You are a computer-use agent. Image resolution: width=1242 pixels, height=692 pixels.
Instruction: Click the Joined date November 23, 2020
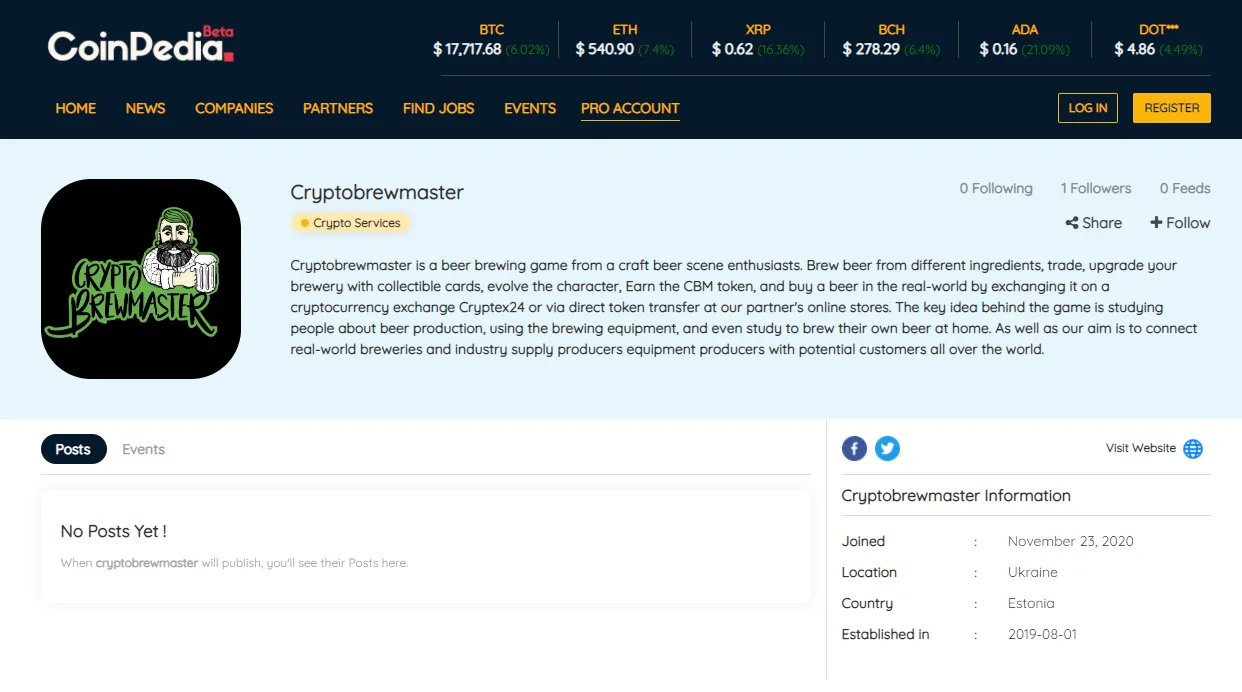tap(1071, 541)
